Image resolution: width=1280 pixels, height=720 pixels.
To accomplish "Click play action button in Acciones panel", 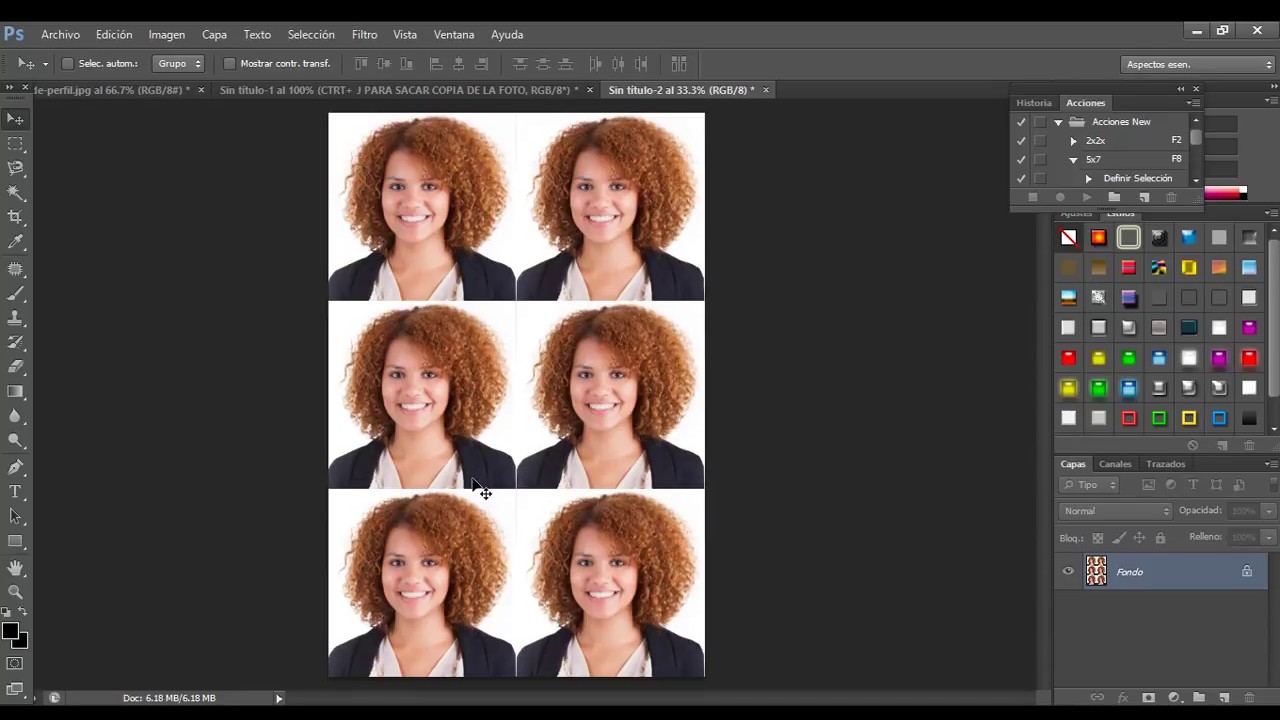I will pyautogui.click(x=1087, y=197).
